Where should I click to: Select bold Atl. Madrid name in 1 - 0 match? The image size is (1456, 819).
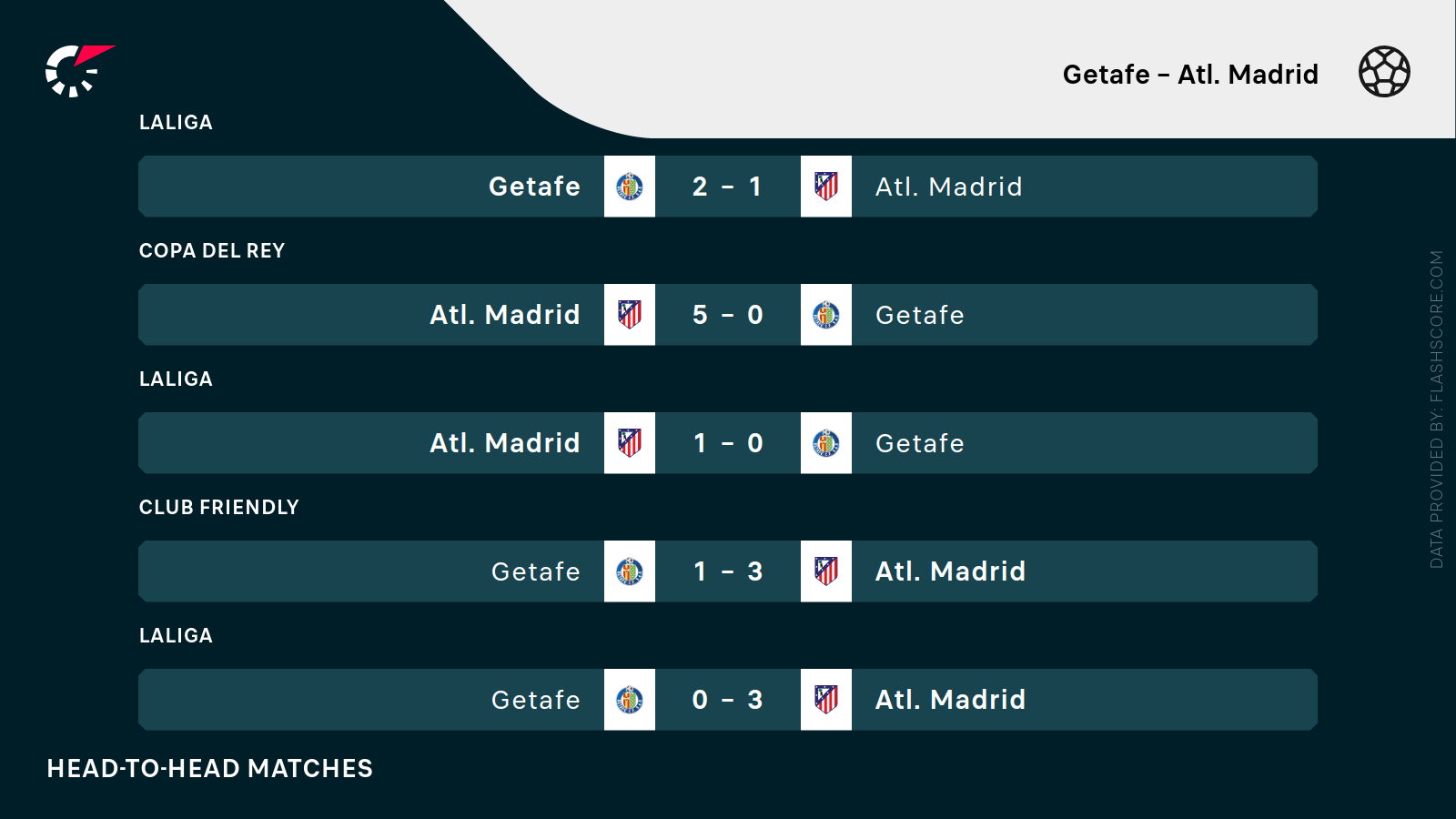coord(505,443)
